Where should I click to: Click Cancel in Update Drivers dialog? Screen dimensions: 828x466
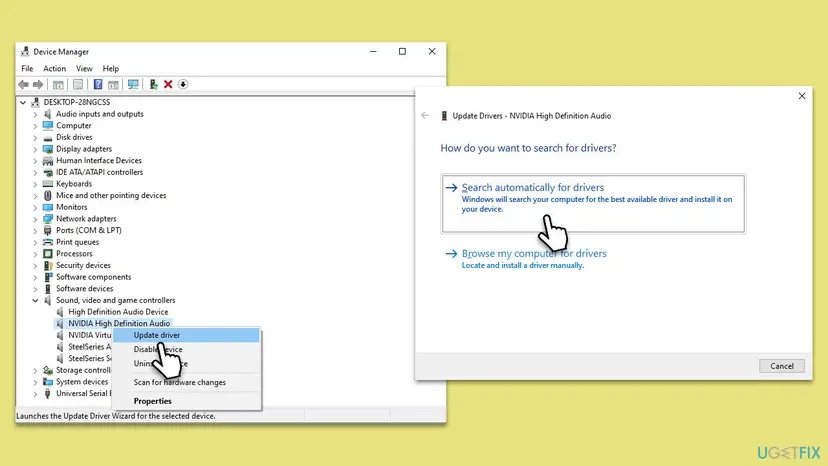click(x=782, y=366)
